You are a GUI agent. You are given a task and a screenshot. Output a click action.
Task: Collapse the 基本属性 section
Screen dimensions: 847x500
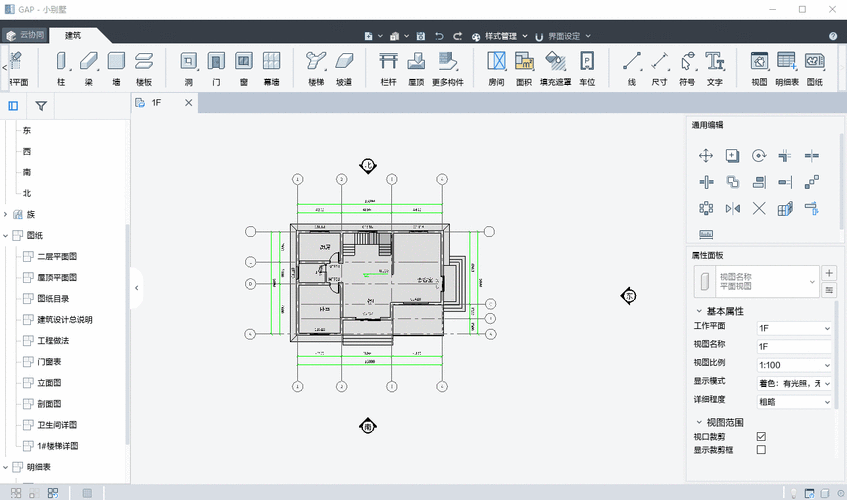pos(698,311)
